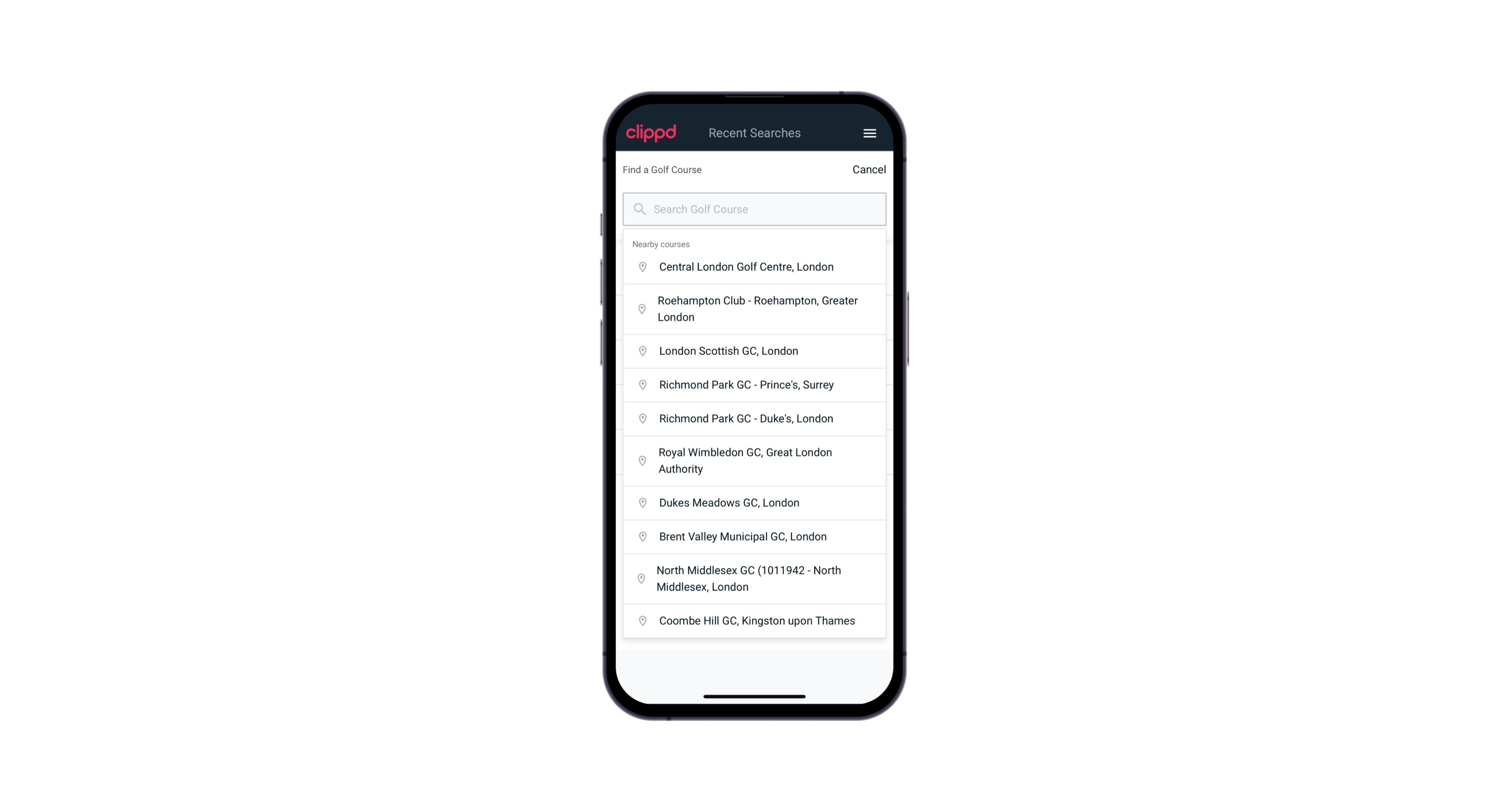1510x812 pixels.
Task: Scroll down the nearby courses list
Action: (x=754, y=440)
